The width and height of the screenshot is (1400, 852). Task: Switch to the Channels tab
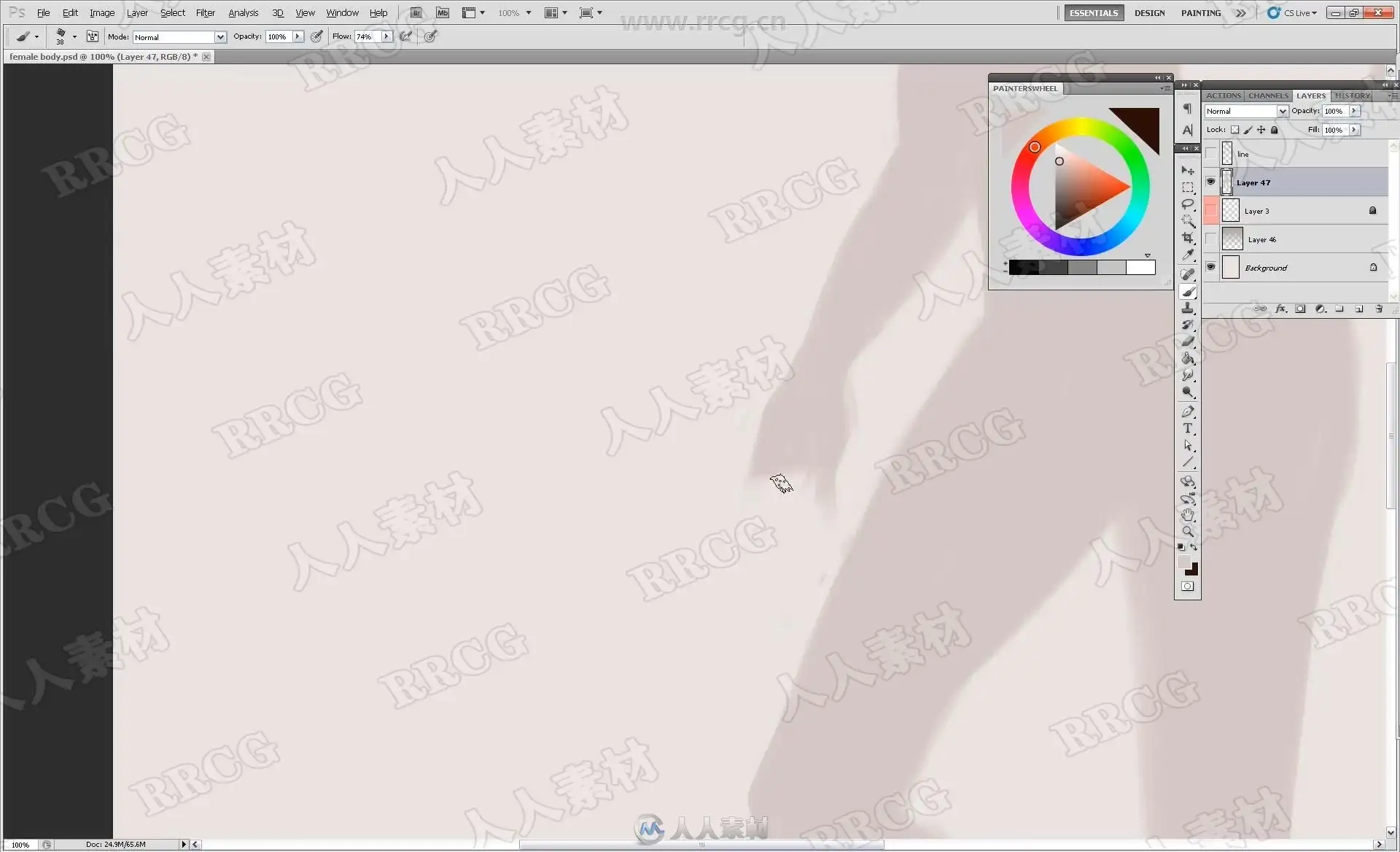[1267, 96]
